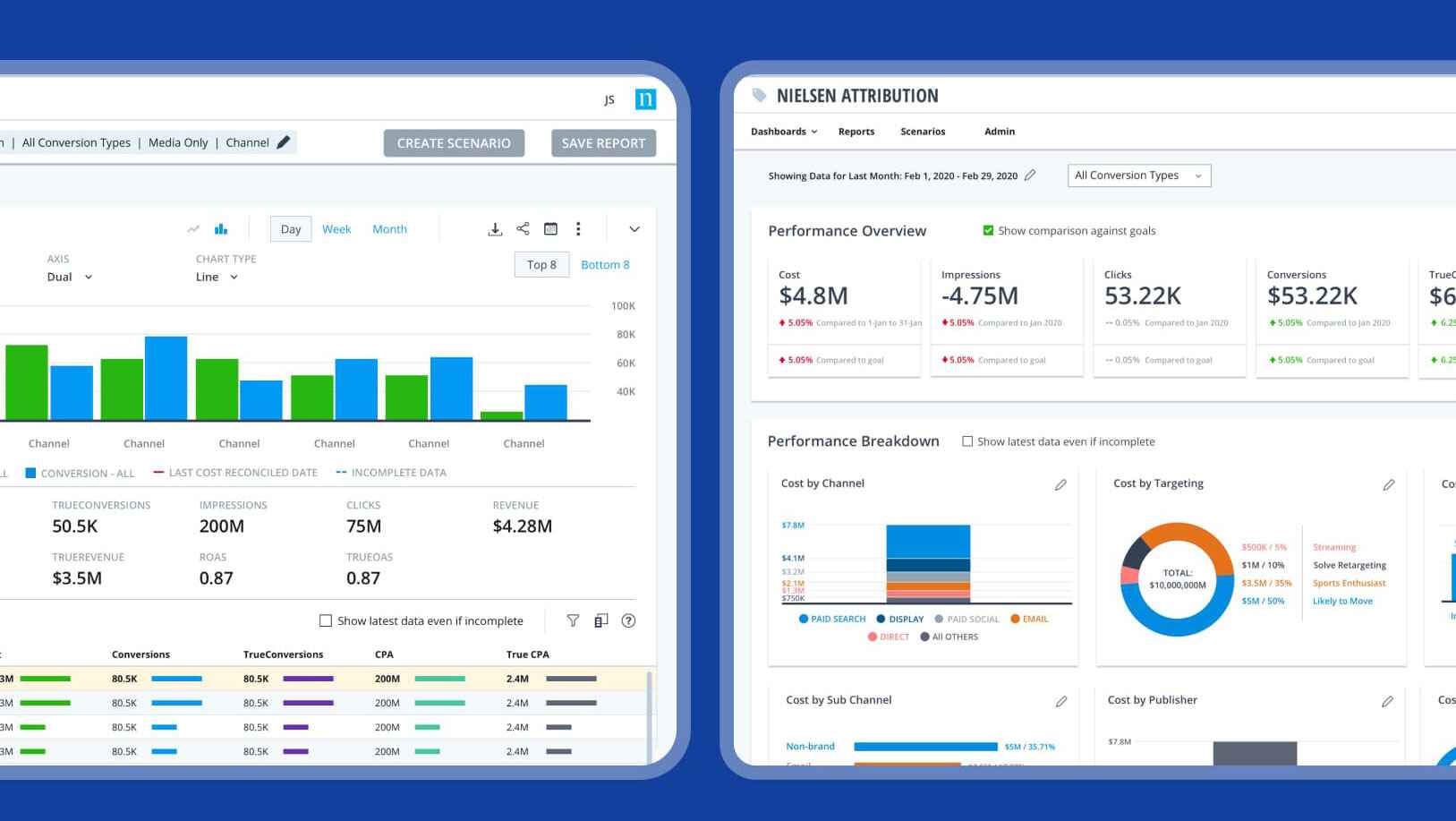Click the Last Cost Reconciled Date legend marker

(158, 473)
